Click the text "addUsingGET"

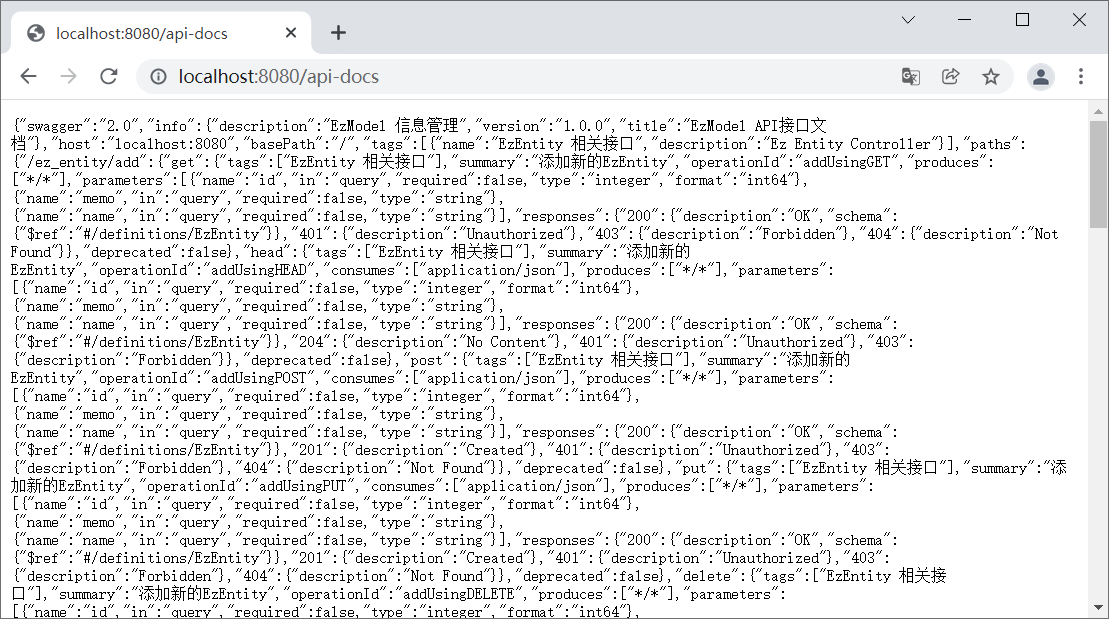[x=846, y=162]
